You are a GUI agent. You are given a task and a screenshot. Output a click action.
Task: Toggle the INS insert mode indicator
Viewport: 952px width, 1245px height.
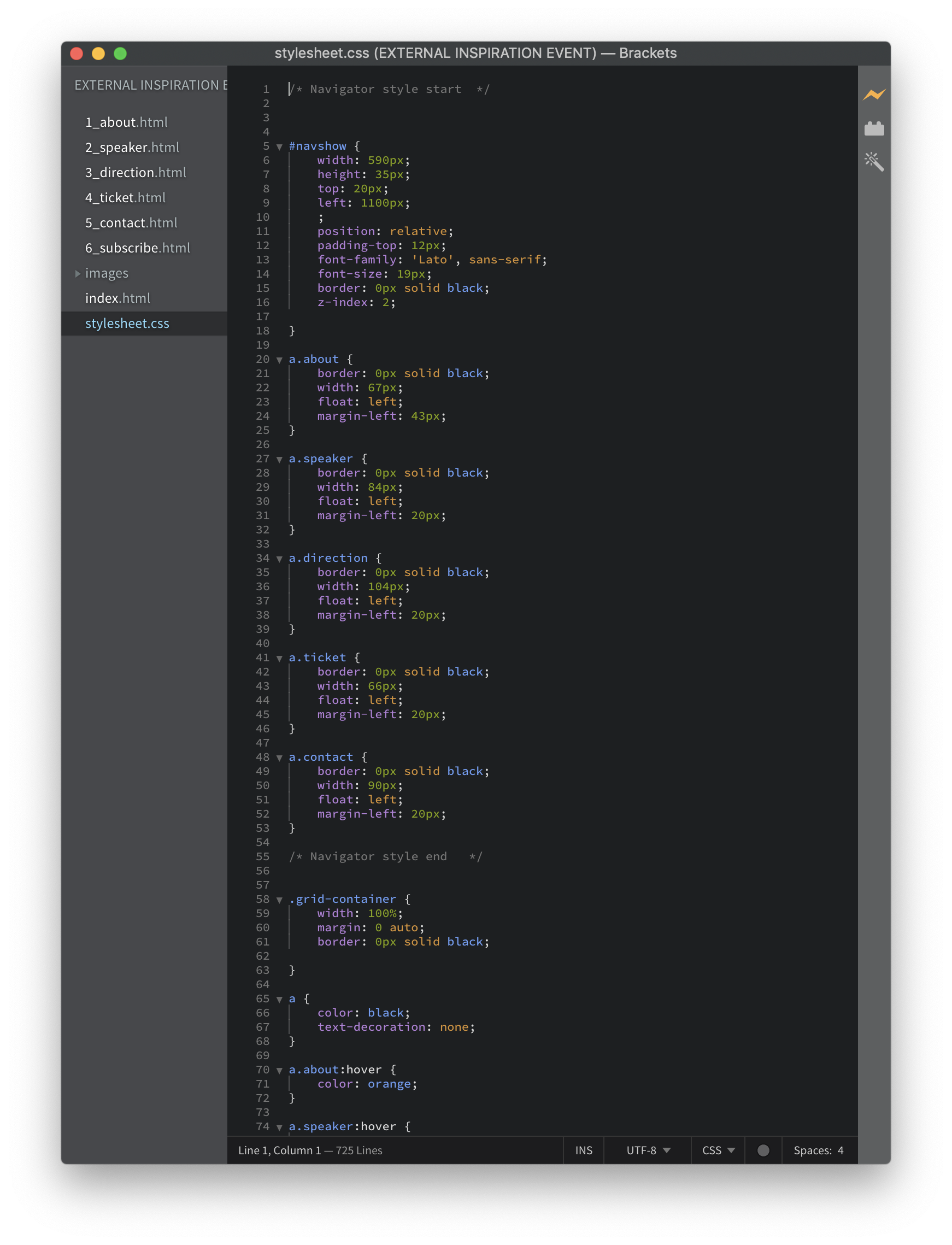pos(583,1150)
